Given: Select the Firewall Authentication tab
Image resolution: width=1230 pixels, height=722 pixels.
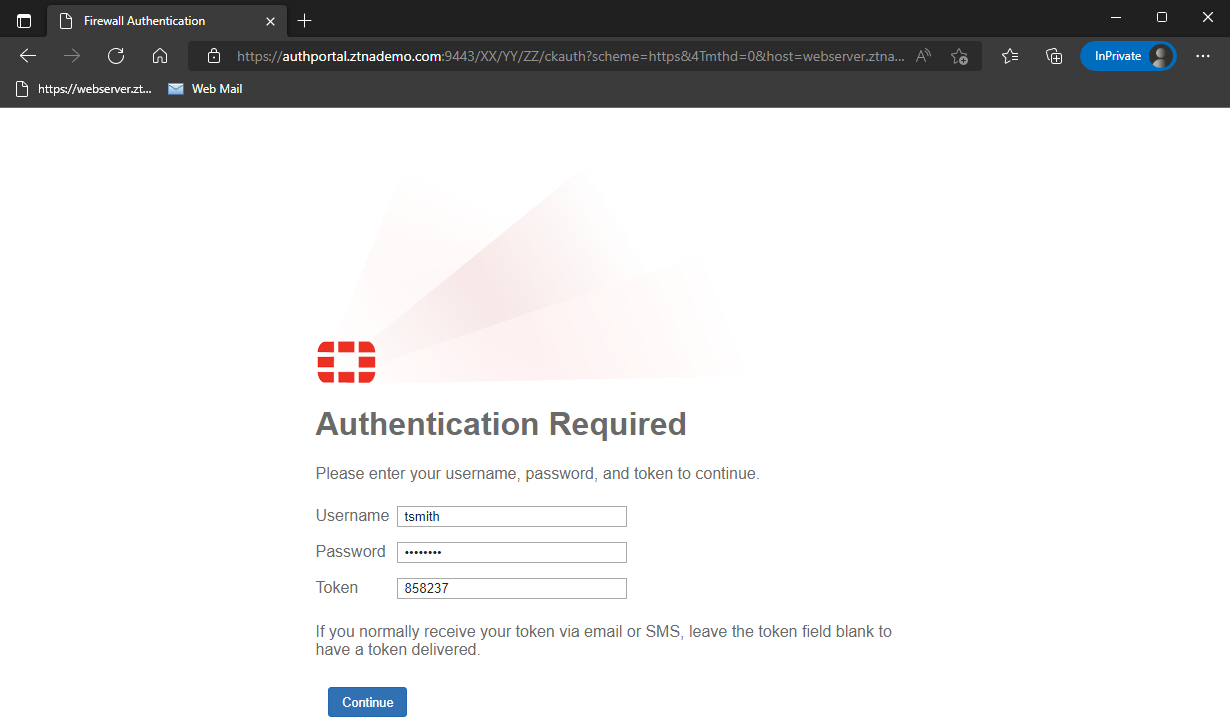Looking at the screenshot, I should tap(150, 20).
